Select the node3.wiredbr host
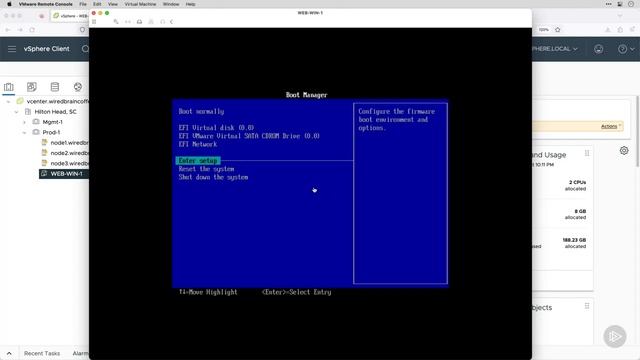This screenshot has width=640, height=360. [69, 163]
